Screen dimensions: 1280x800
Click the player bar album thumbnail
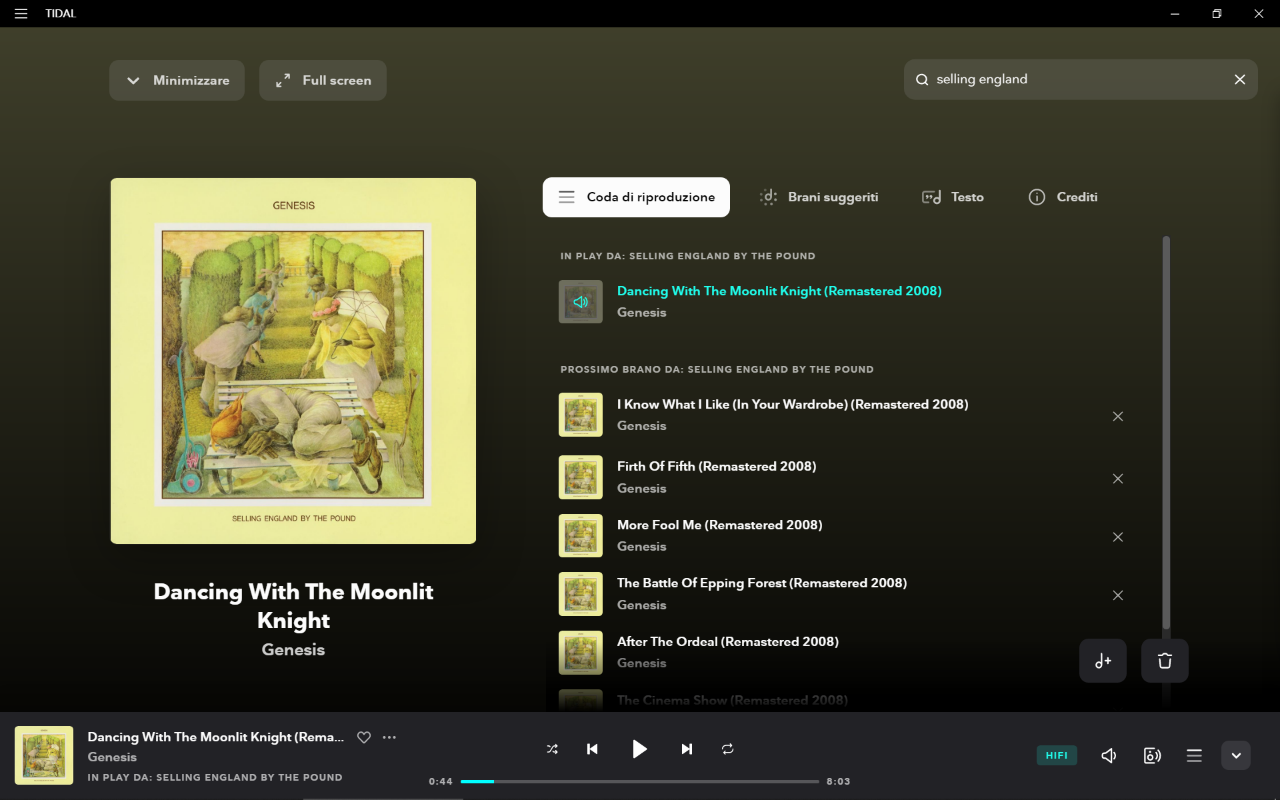(44, 755)
